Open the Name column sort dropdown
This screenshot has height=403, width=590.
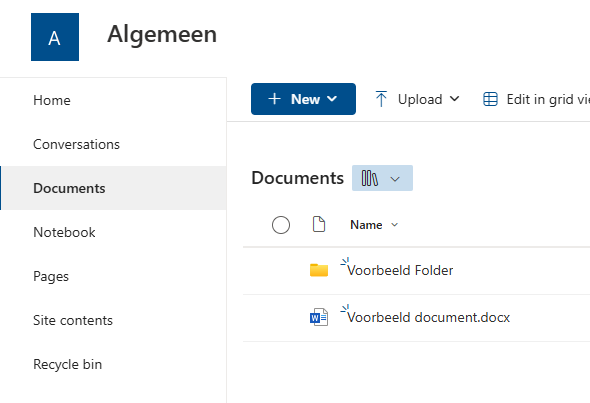pyautogui.click(x=394, y=225)
